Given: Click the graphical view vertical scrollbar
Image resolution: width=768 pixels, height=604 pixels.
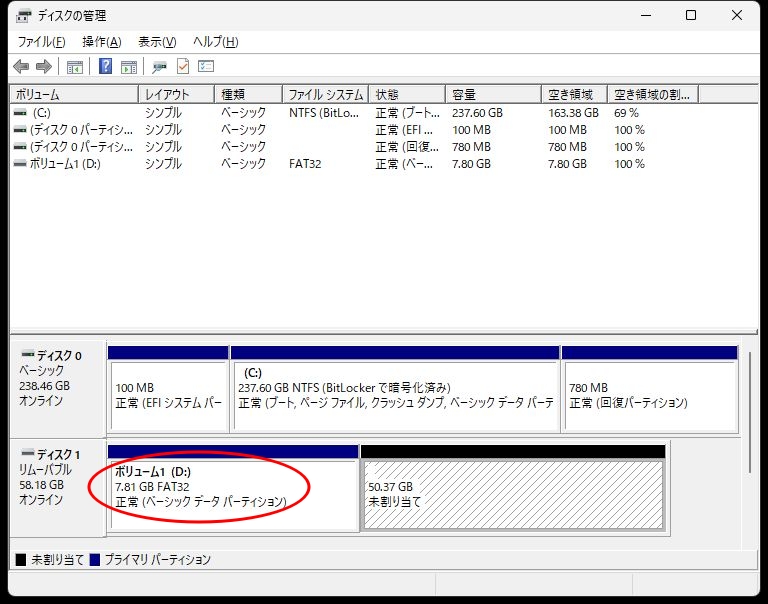Looking at the screenshot, I should point(749,412).
